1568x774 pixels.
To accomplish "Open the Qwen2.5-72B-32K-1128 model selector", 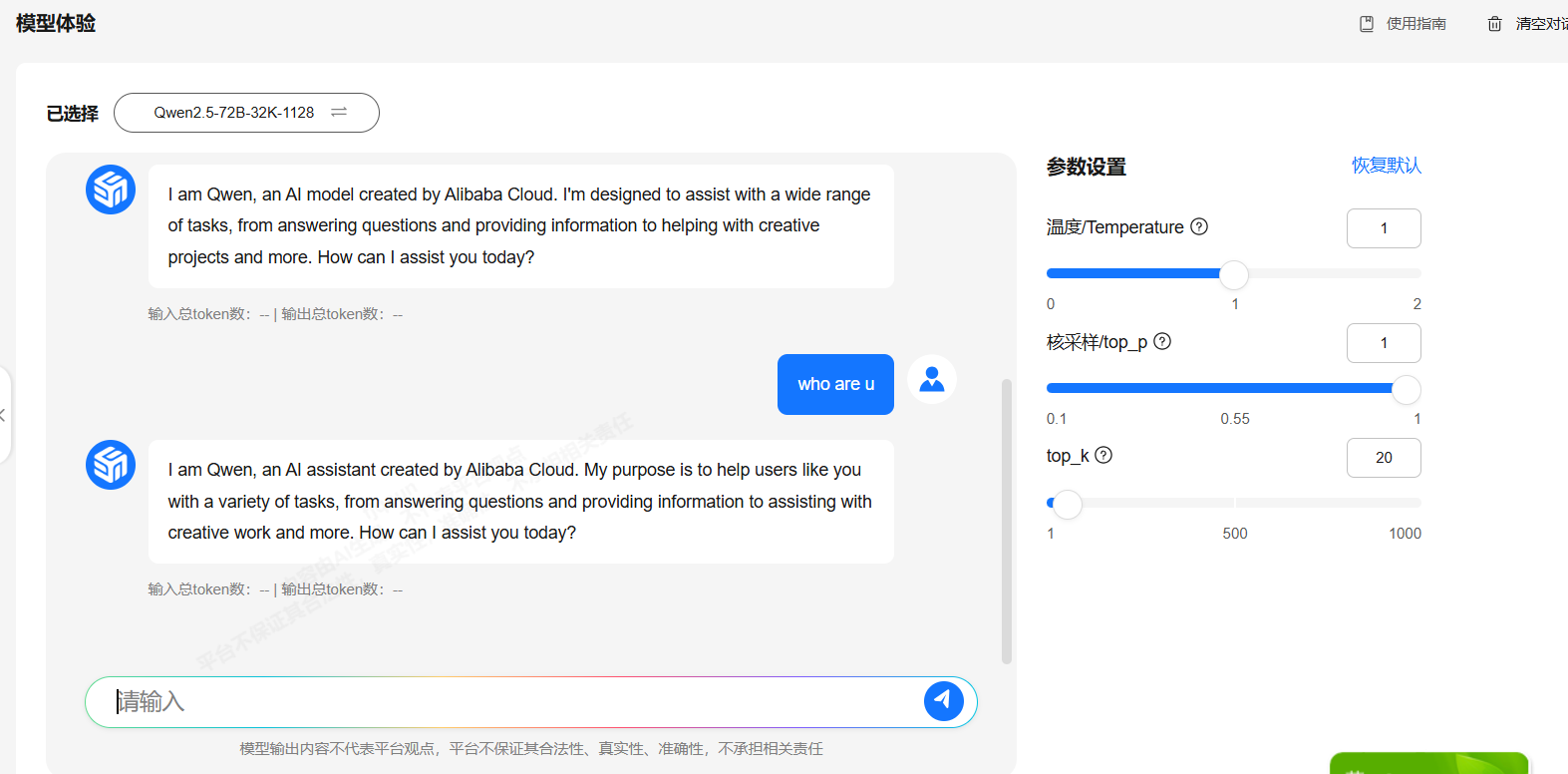I will [246, 113].
